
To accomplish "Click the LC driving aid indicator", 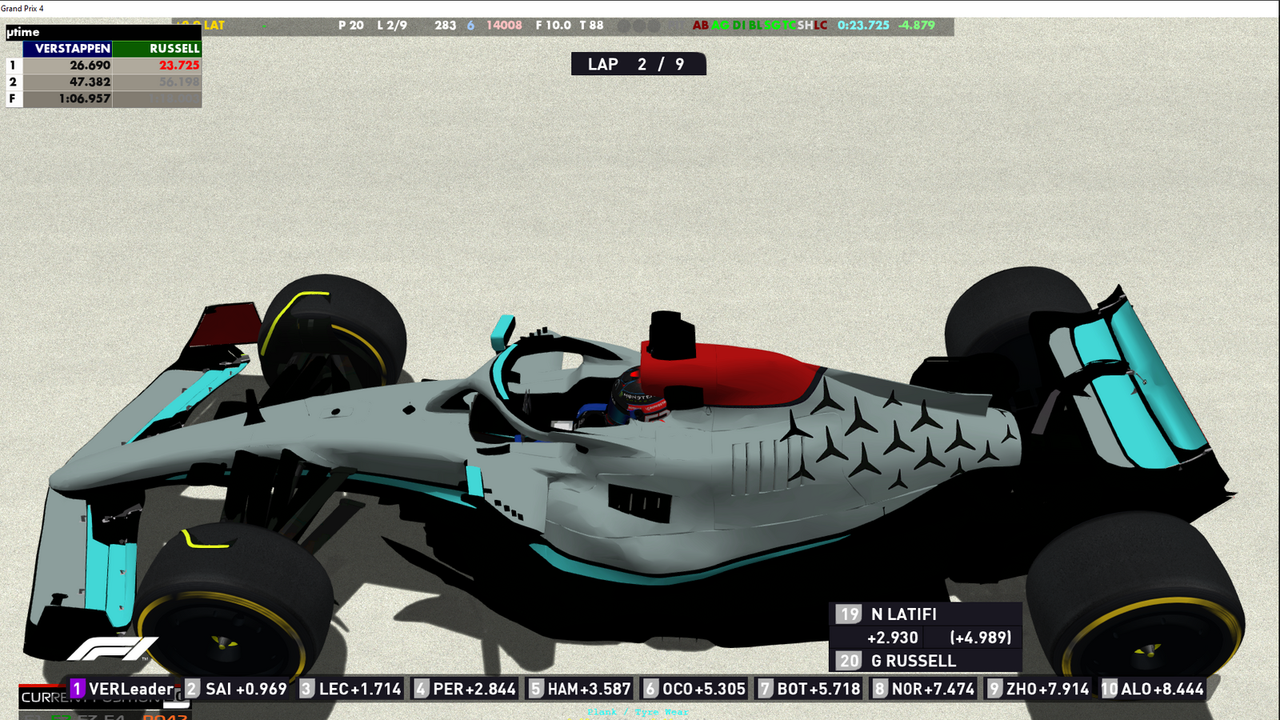I will 821,25.
